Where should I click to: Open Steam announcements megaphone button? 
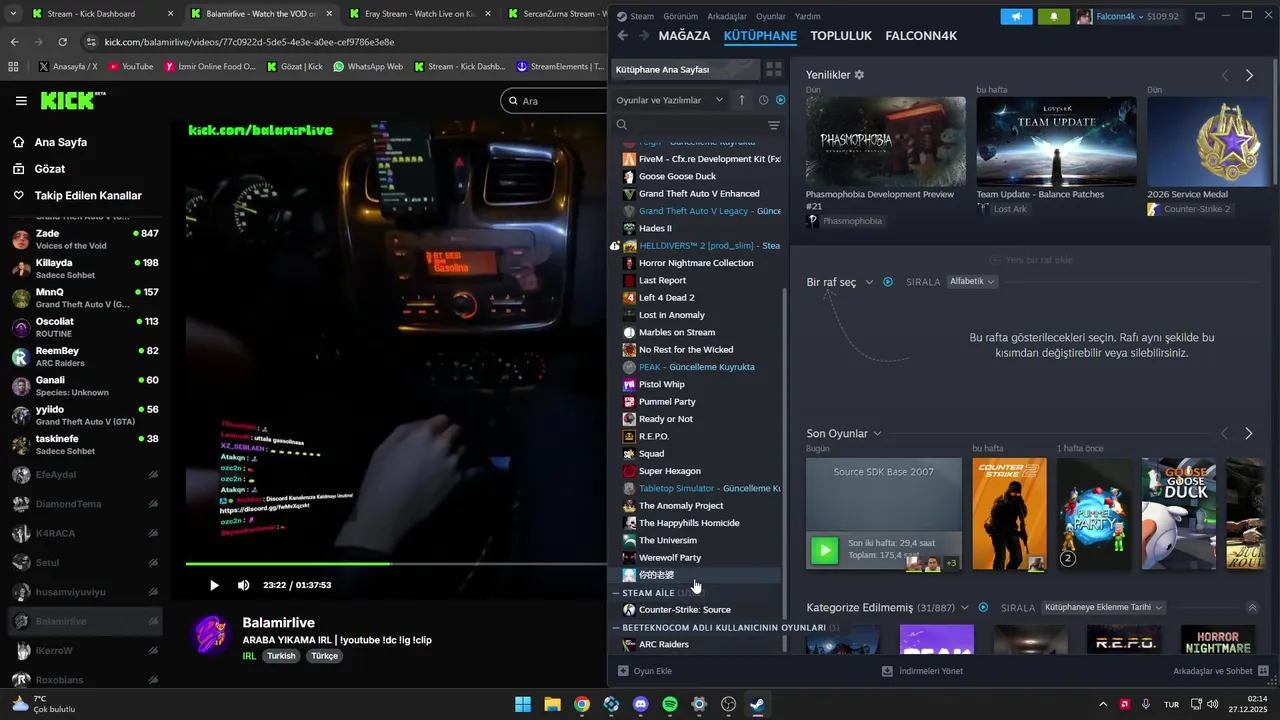pos(1016,17)
